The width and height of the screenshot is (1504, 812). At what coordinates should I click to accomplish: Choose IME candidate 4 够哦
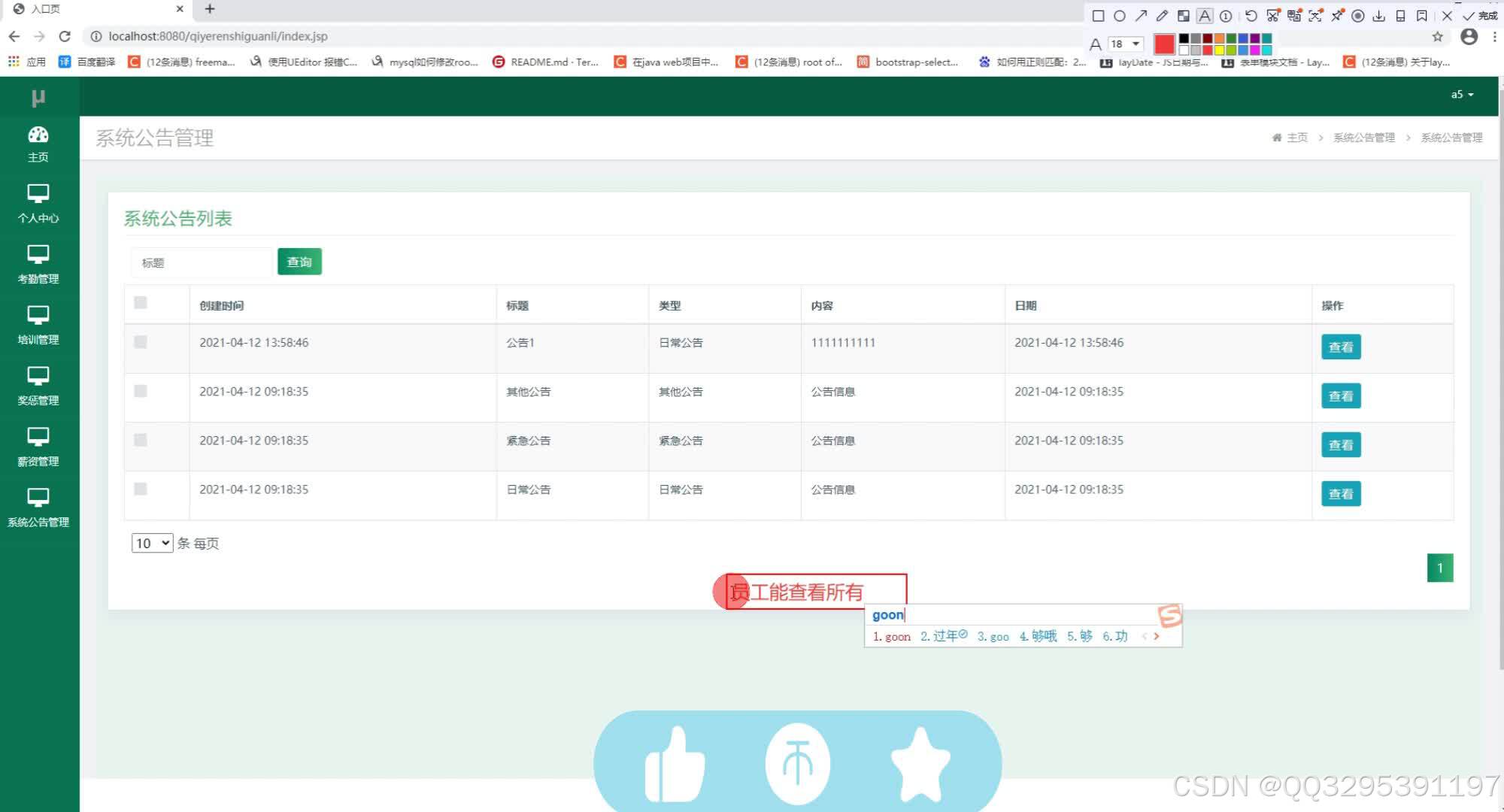pos(1038,636)
